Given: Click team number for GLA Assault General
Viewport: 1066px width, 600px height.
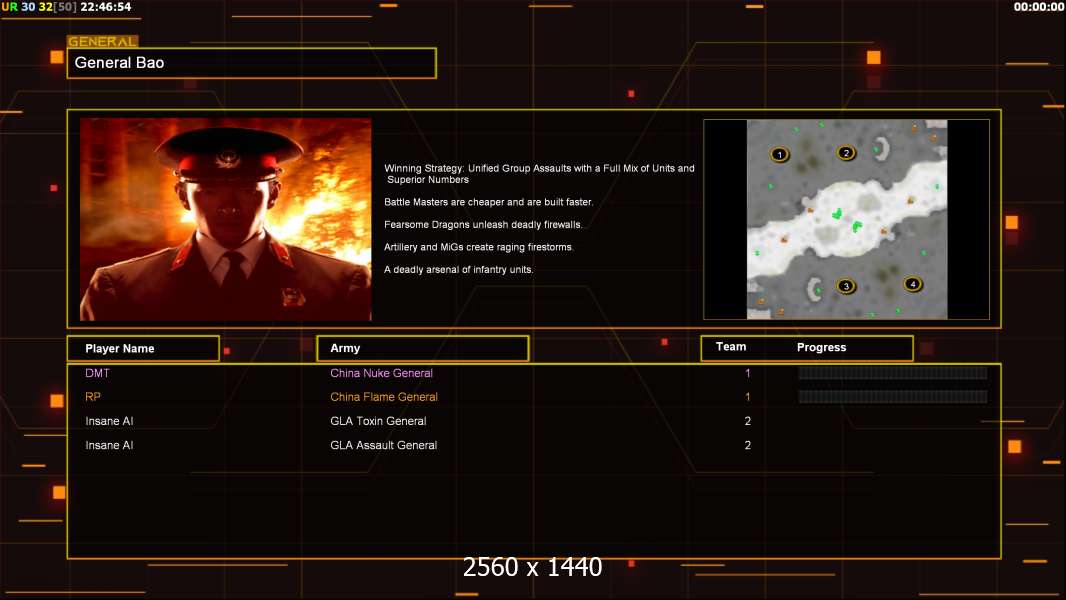Looking at the screenshot, I should pos(748,445).
